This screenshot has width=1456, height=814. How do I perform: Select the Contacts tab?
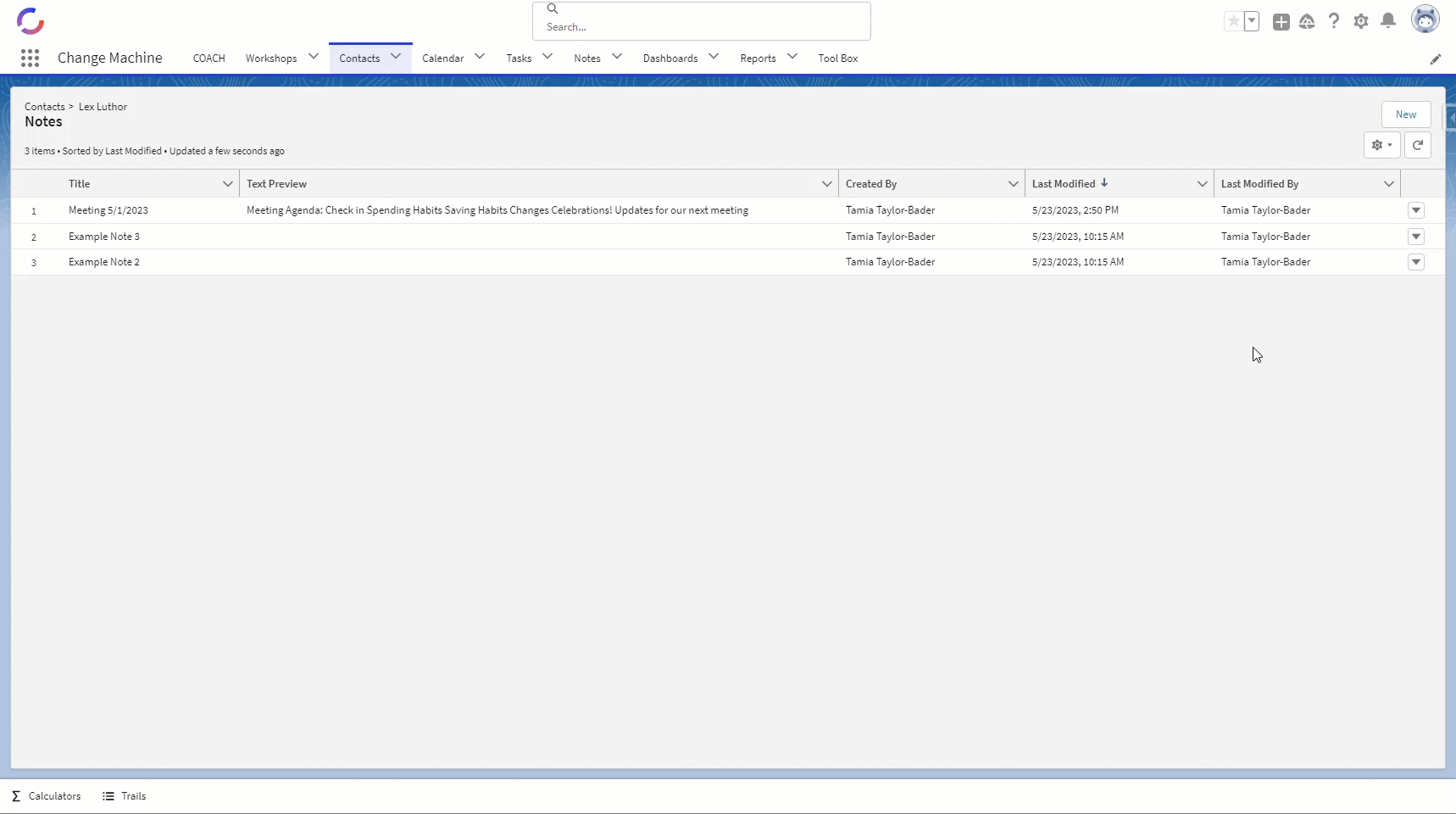point(359,59)
